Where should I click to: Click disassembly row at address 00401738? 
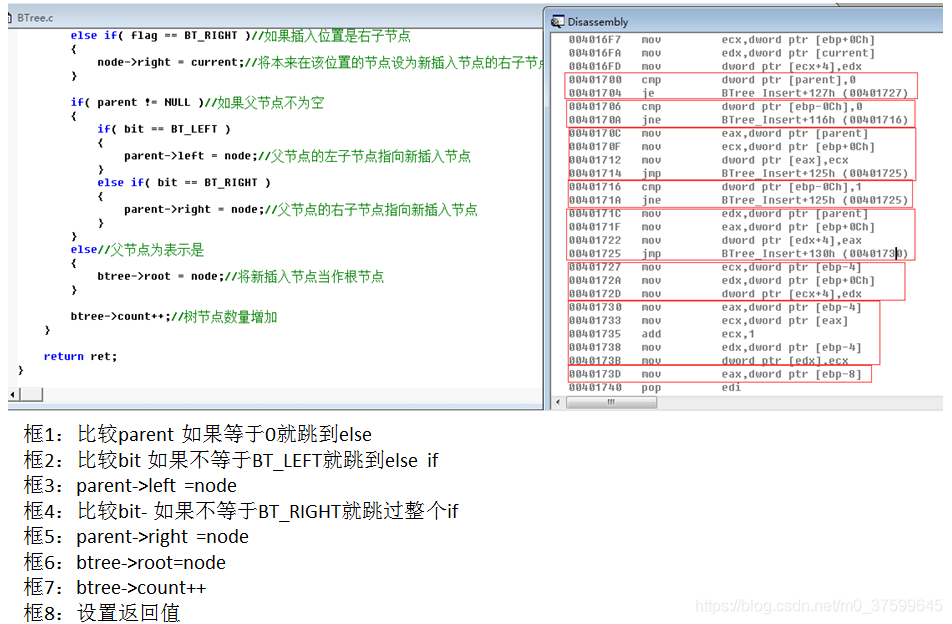click(x=715, y=347)
